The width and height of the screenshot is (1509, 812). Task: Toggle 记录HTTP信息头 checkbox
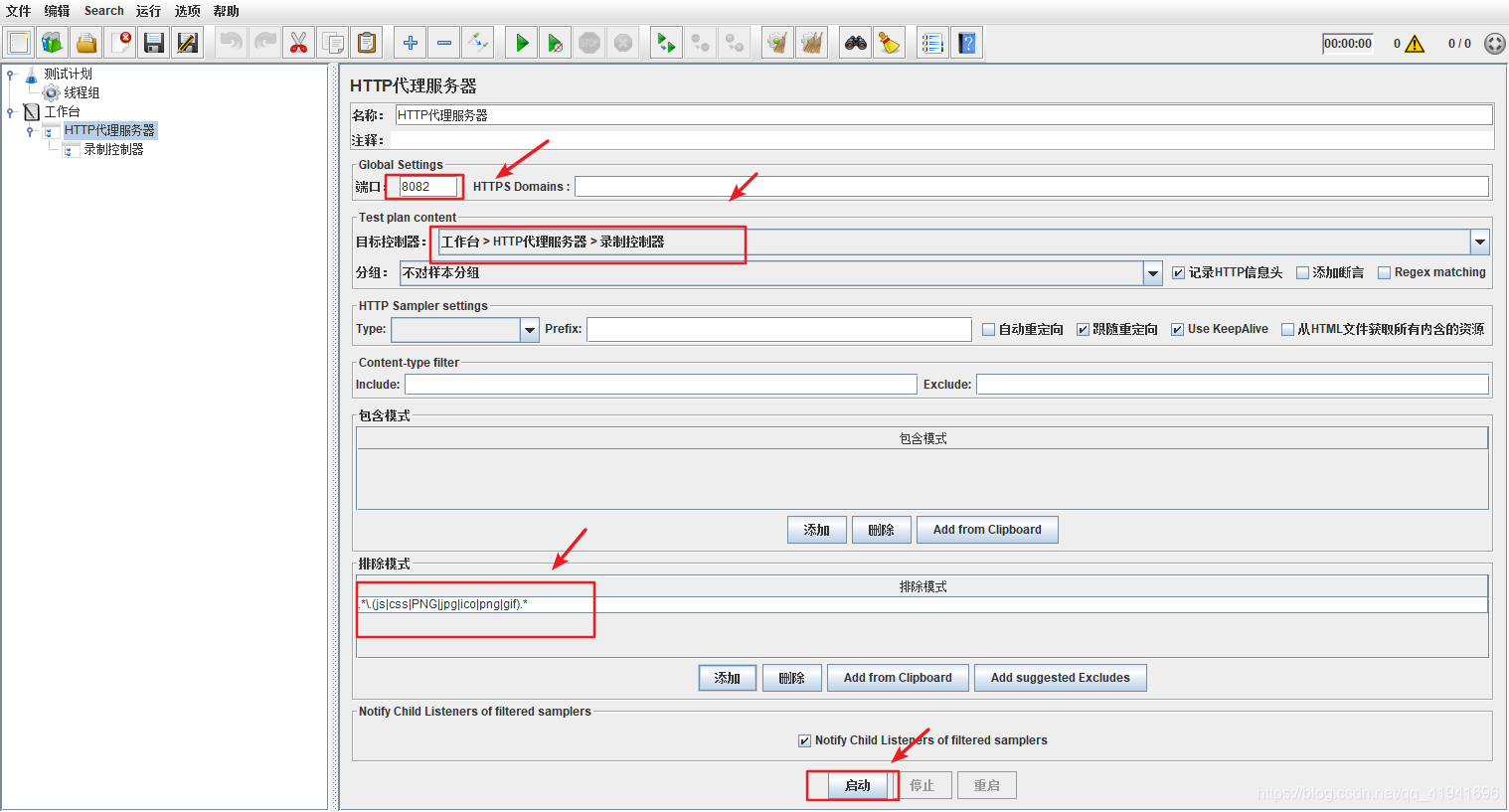pos(1178,273)
